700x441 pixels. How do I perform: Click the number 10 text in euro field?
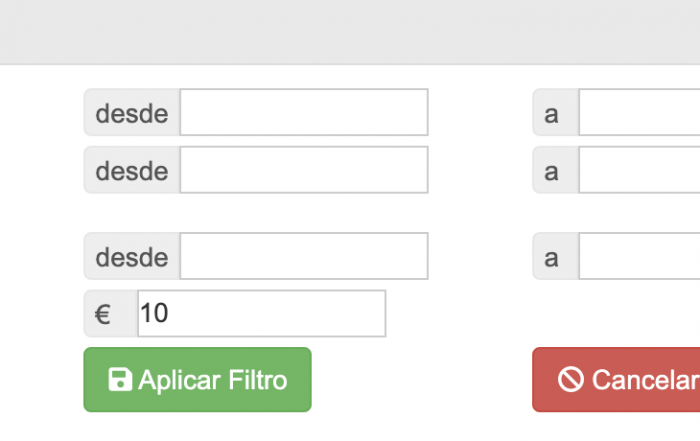coord(155,314)
